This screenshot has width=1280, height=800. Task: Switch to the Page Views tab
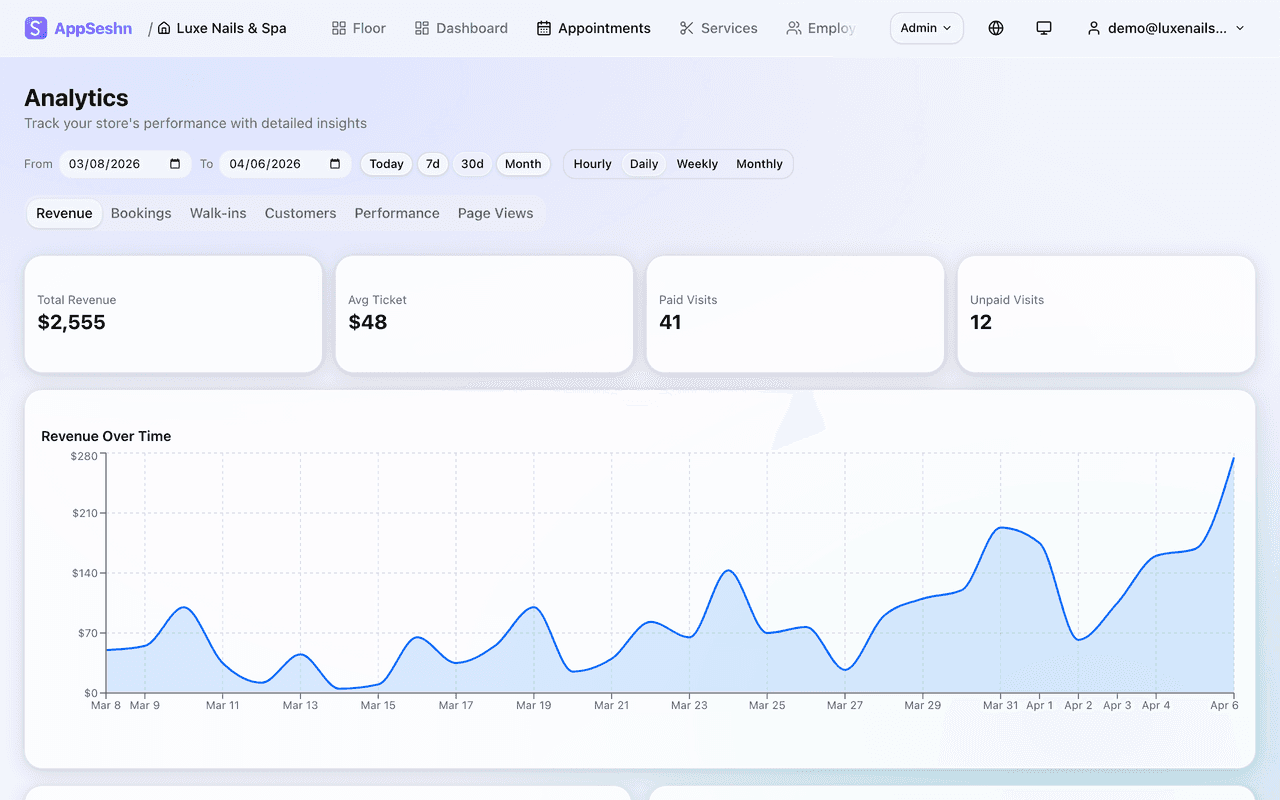495,213
